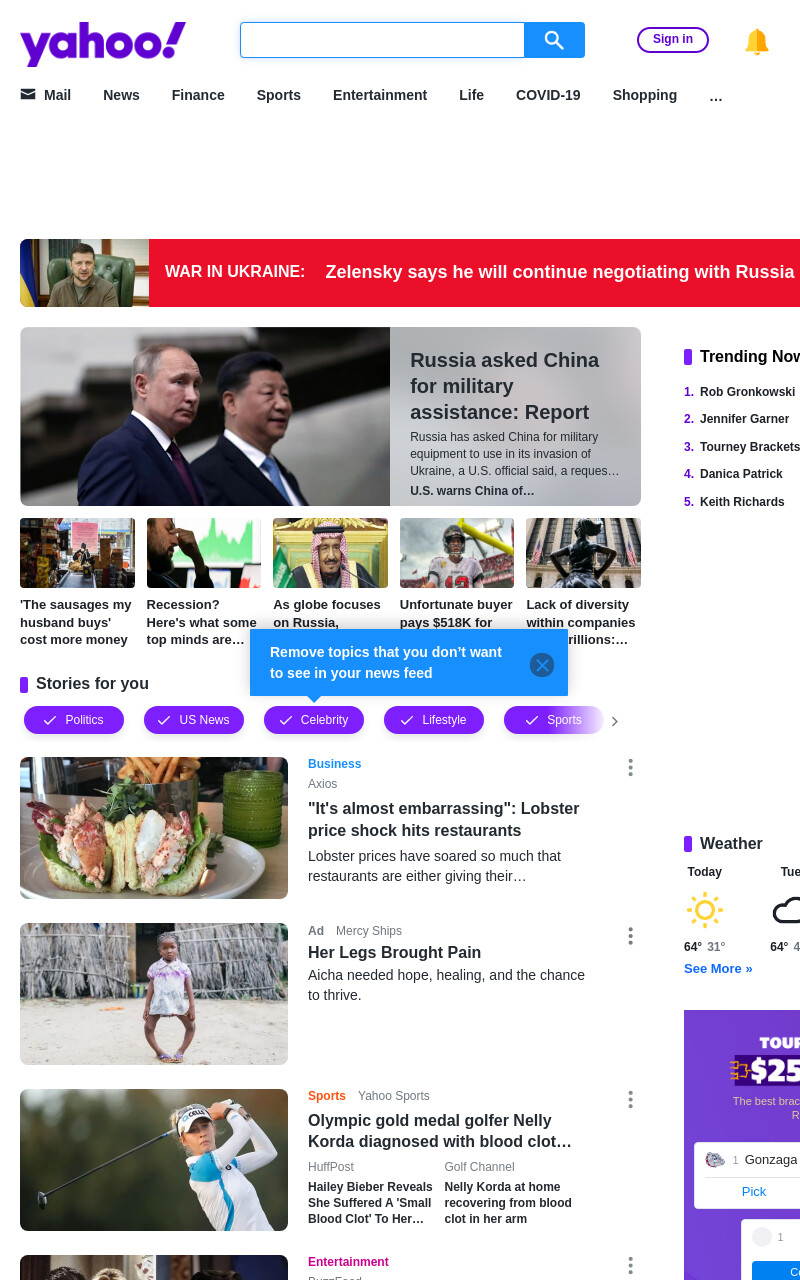Open options menu for Nelly Korda story
Viewport: 800px width, 1280px height.
point(630,1100)
